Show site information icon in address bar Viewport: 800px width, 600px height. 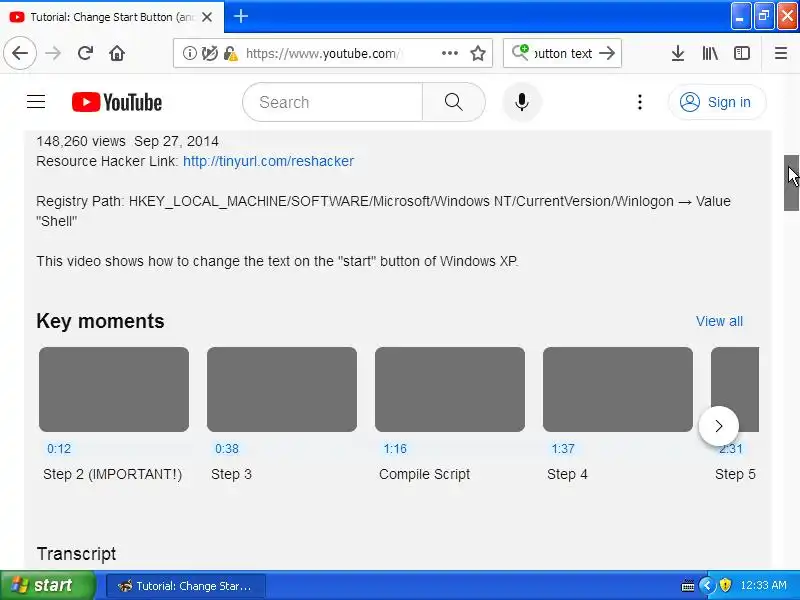click(x=189, y=53)
